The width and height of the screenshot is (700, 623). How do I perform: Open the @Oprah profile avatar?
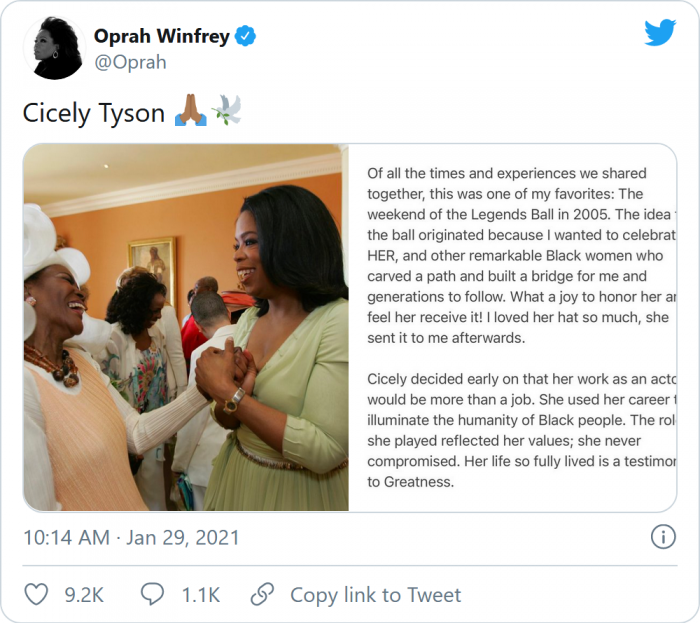[x=54, y=48]
